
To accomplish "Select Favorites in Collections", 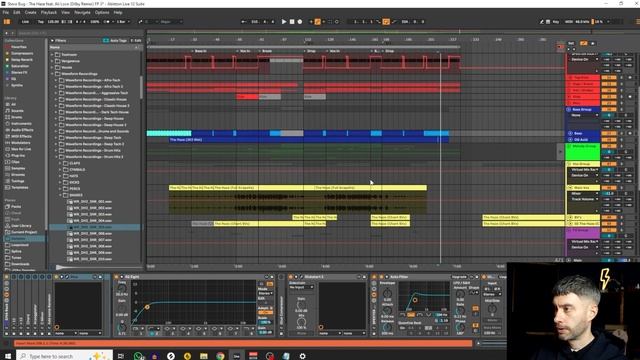I will (19, 47).
